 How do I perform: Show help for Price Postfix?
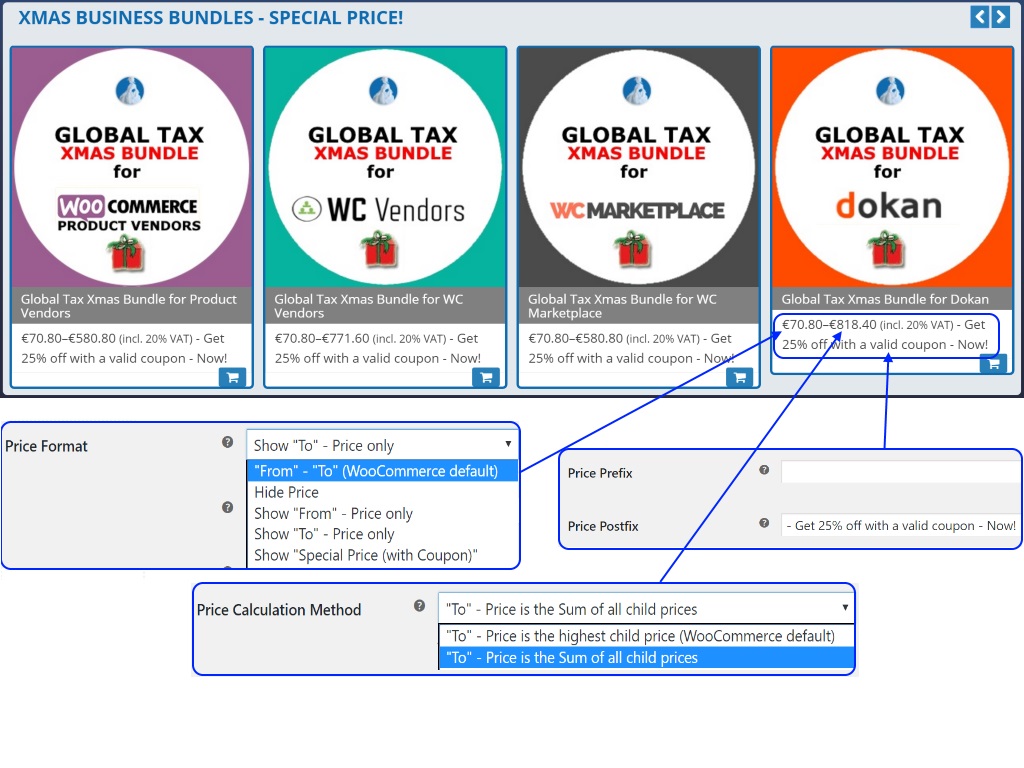[764, 523]
